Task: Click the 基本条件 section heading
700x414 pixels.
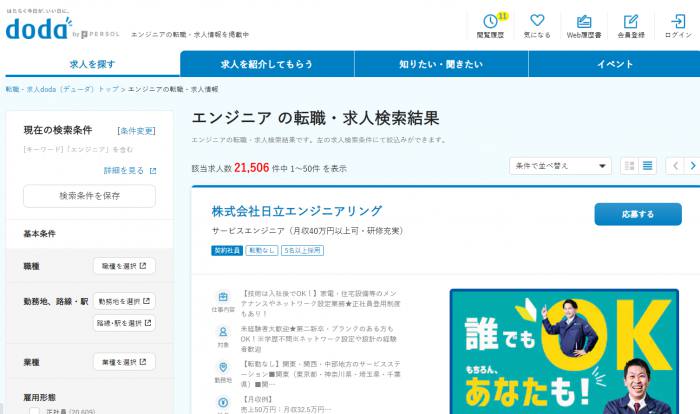Action: [39, 234]
